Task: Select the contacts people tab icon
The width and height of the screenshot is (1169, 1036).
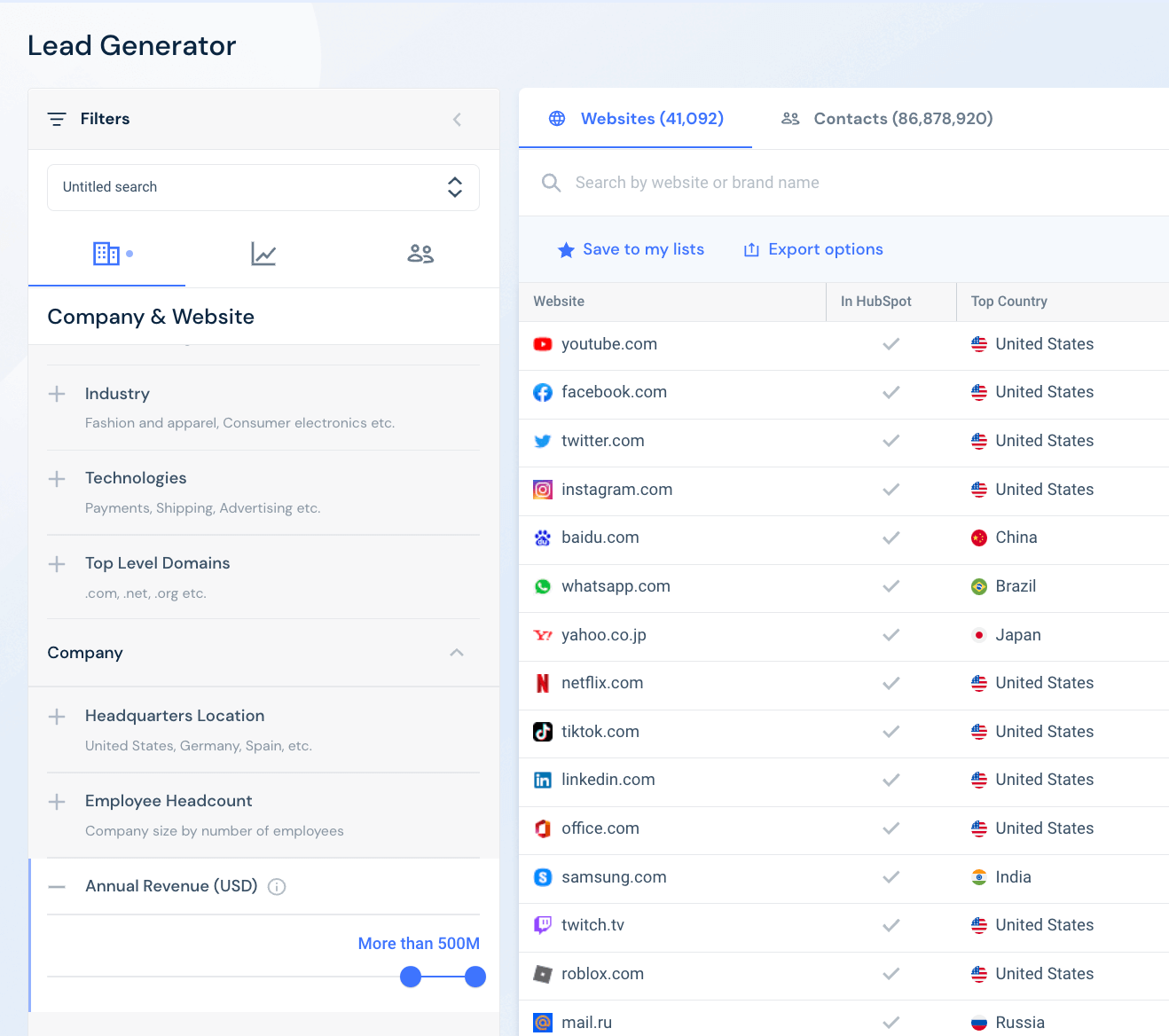Action: [x=420, y=254]
